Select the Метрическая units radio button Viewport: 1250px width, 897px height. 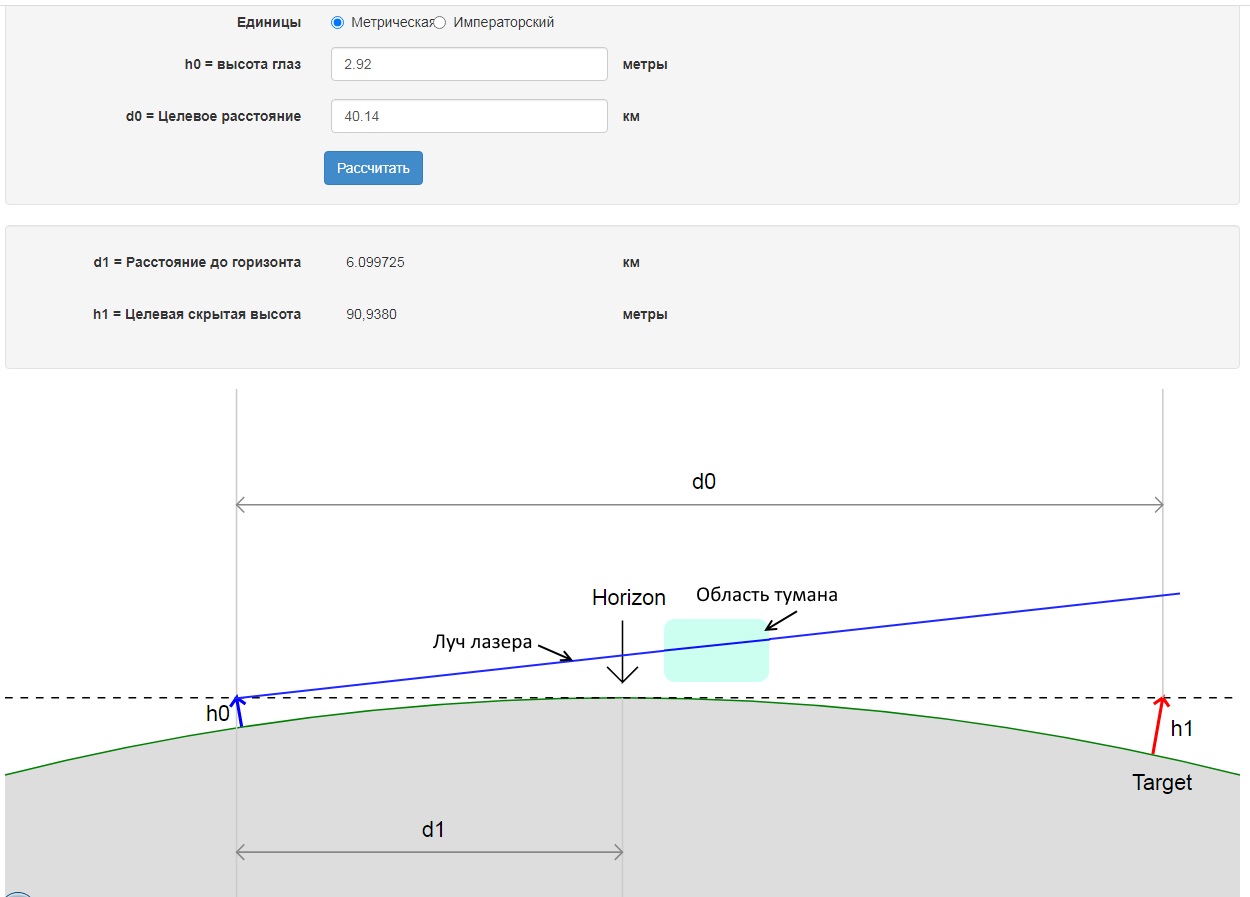[x=337, y=22]
